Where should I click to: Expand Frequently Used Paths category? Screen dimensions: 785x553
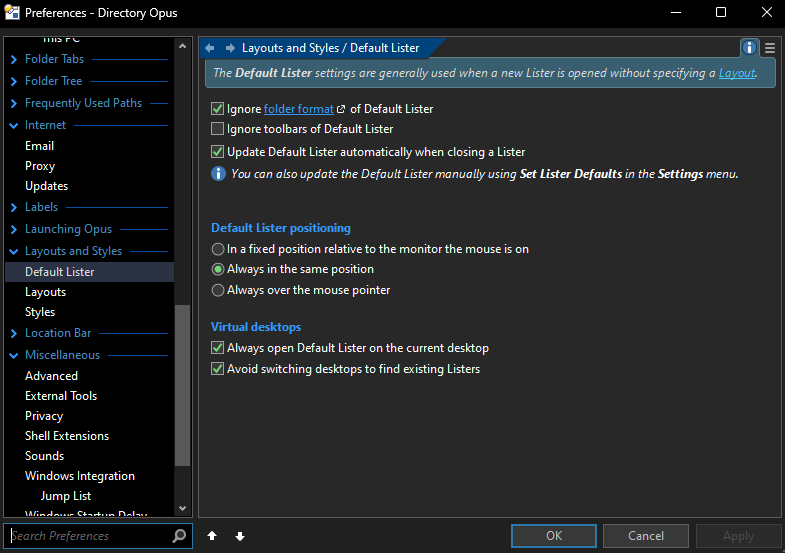(14, 103)
